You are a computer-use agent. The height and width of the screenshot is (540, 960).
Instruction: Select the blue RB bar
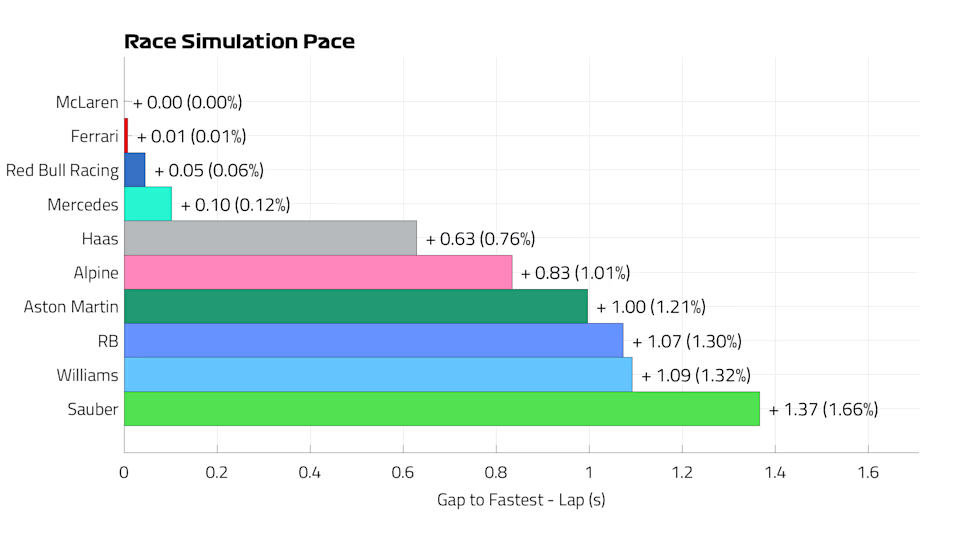[x=373, y=341]
